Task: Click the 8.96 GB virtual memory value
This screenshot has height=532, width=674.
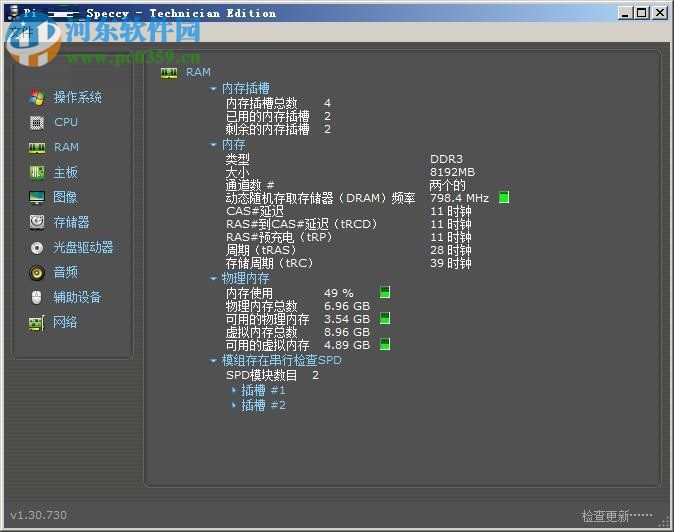Action: point(347,332)
